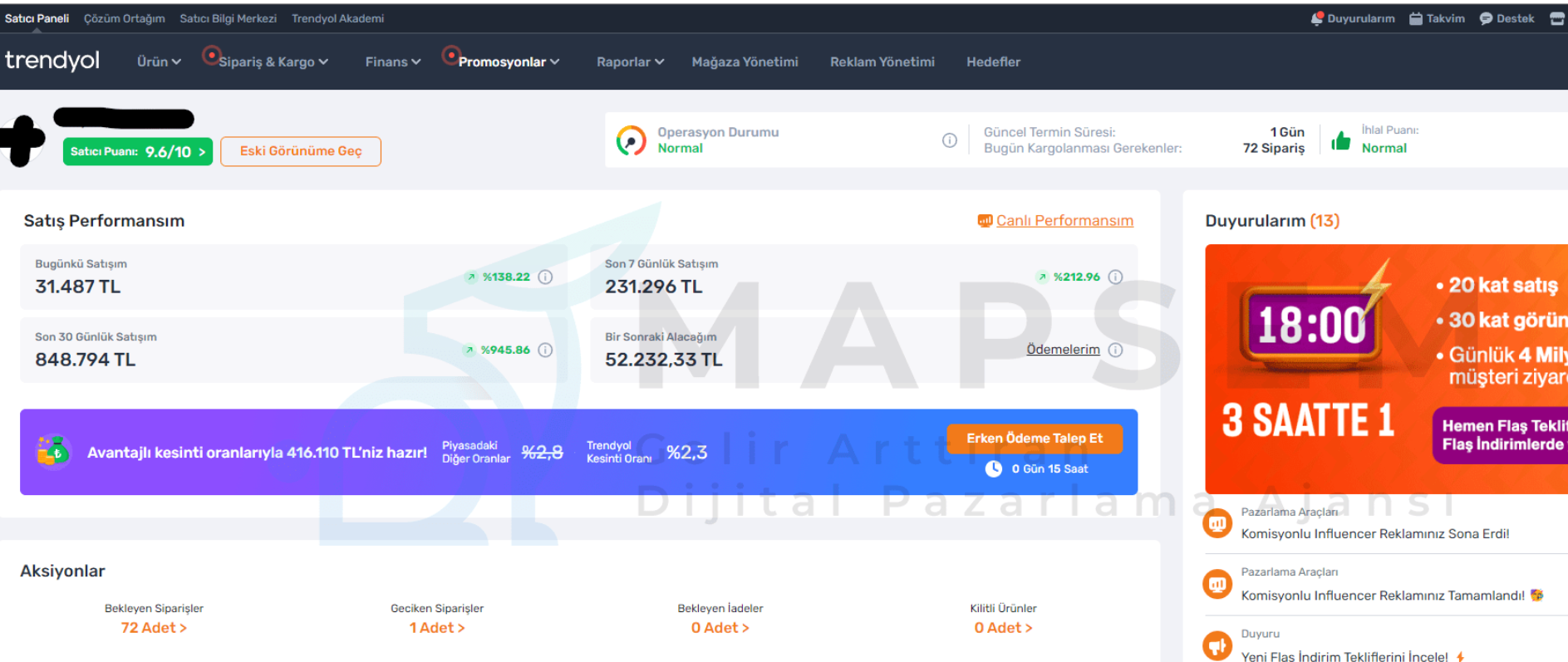Click the %2,3 Trendyol Kesinti Oranı value

pyautogui.click(x=686, y=452)
